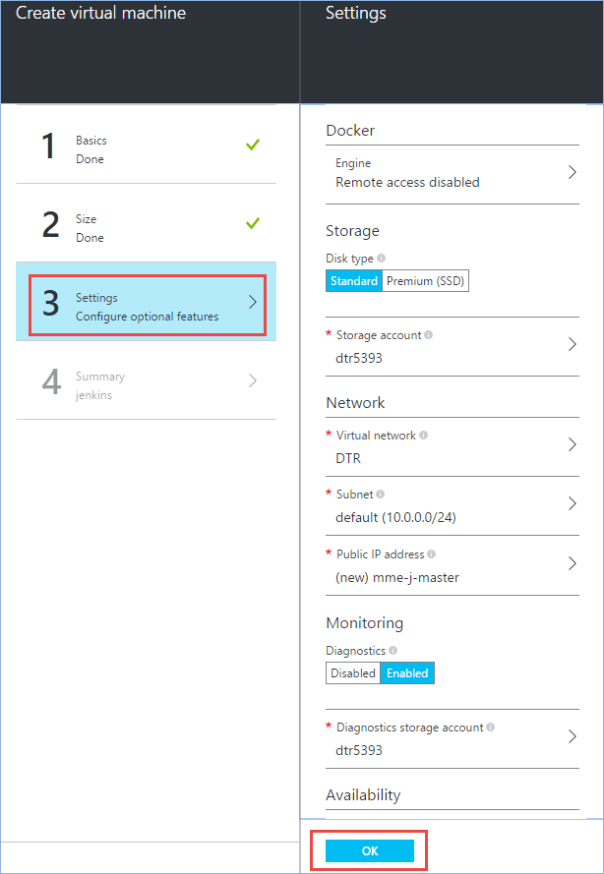Image resolution: width=604 pixels, height=874 pixels.
Task: Set Diagnostics to Enabled
Action: (x=407, y=673)
